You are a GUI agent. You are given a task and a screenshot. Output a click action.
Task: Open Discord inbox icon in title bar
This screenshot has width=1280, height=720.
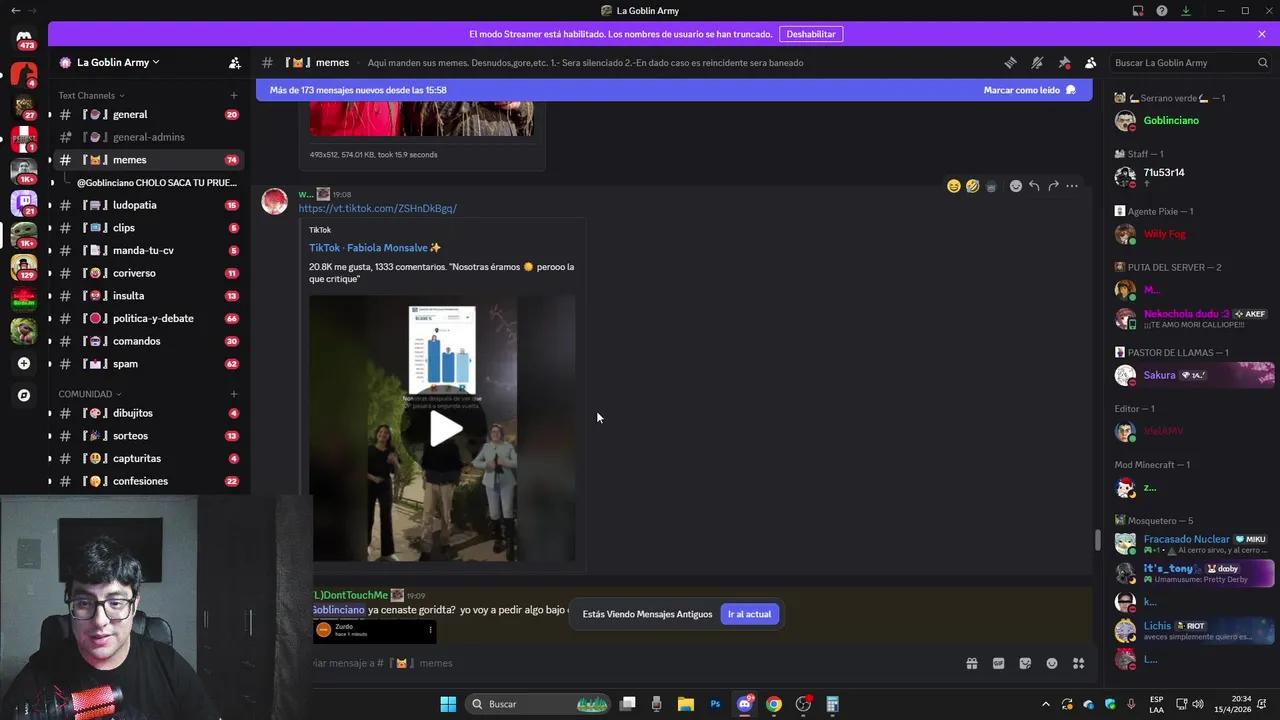tap(1138, 11)
